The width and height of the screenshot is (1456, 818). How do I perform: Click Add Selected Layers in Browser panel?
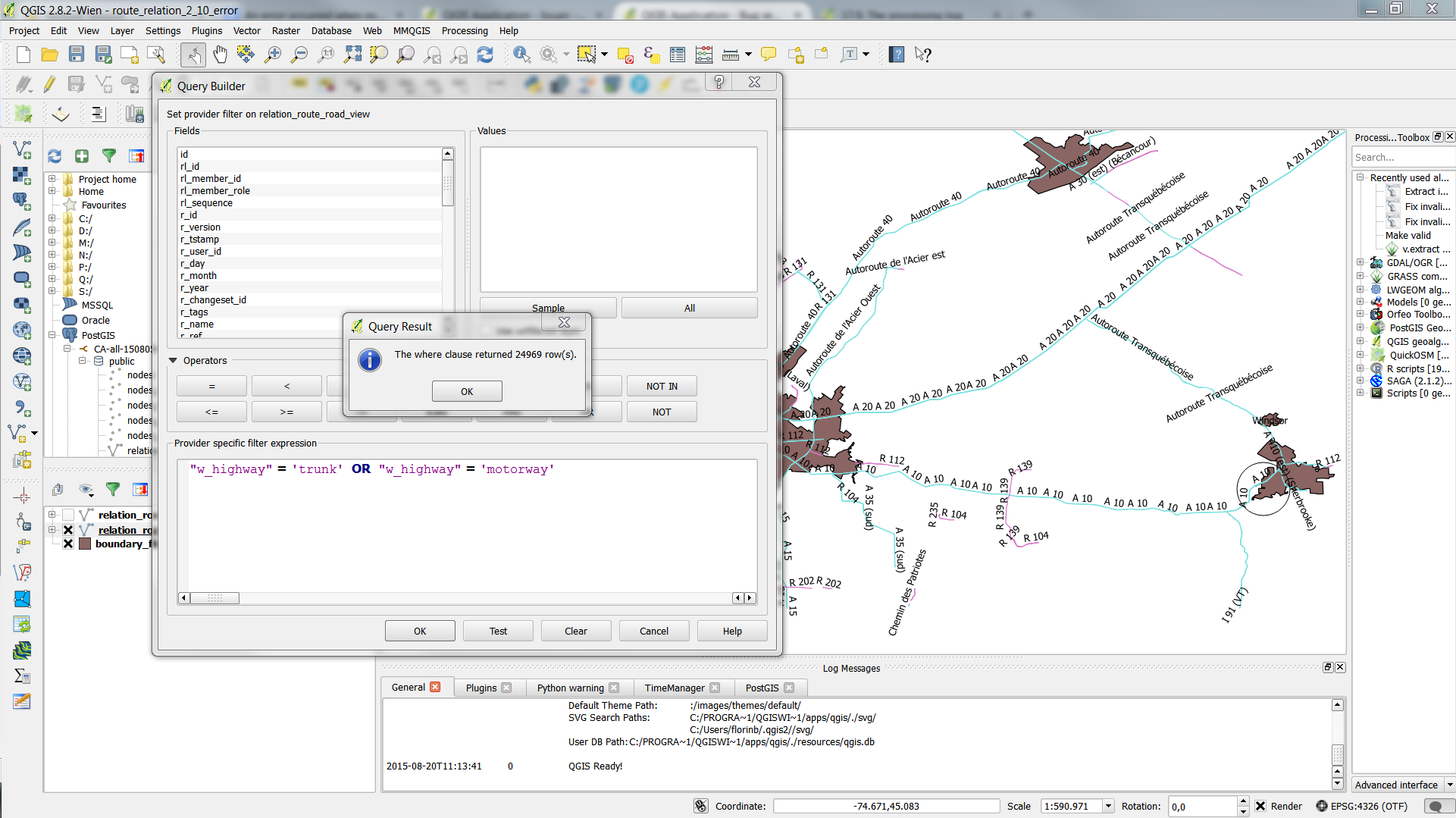82,156
